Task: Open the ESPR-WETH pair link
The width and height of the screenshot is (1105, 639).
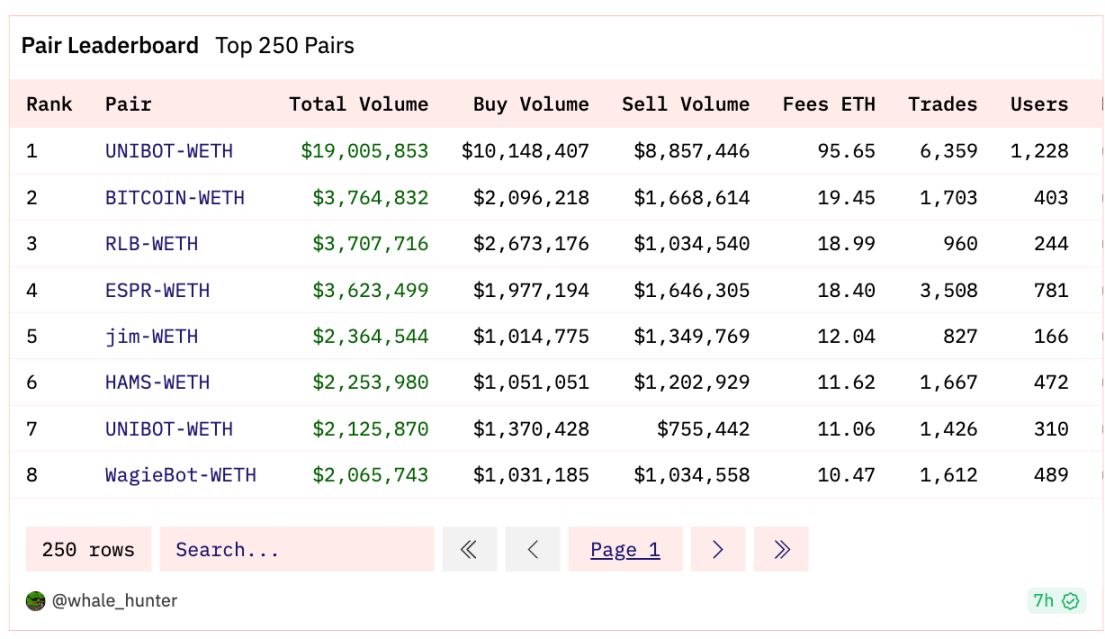Action: (157, 290)
